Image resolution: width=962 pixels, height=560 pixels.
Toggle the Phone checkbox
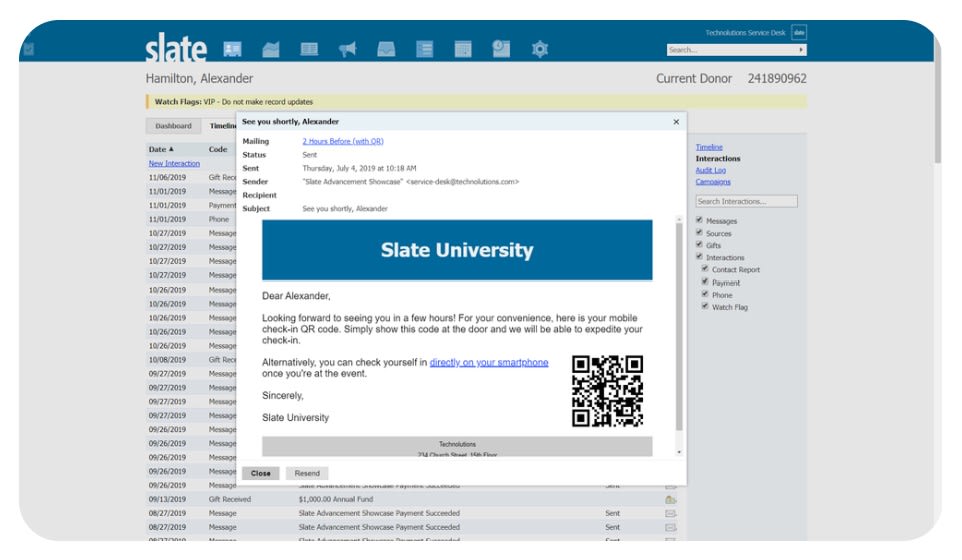point(705,294)
